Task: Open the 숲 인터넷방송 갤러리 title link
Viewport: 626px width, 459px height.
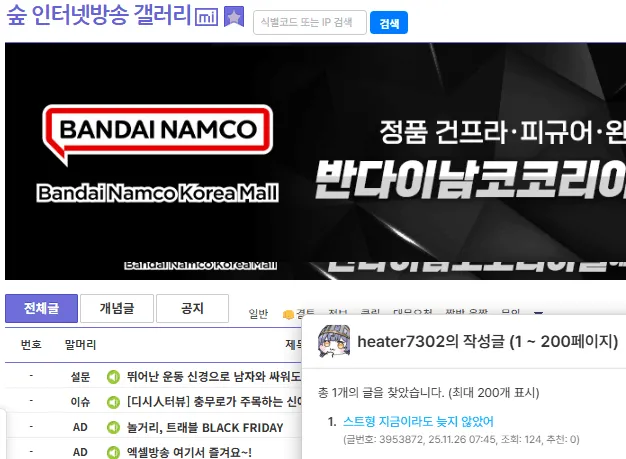Action: point(99,15)
